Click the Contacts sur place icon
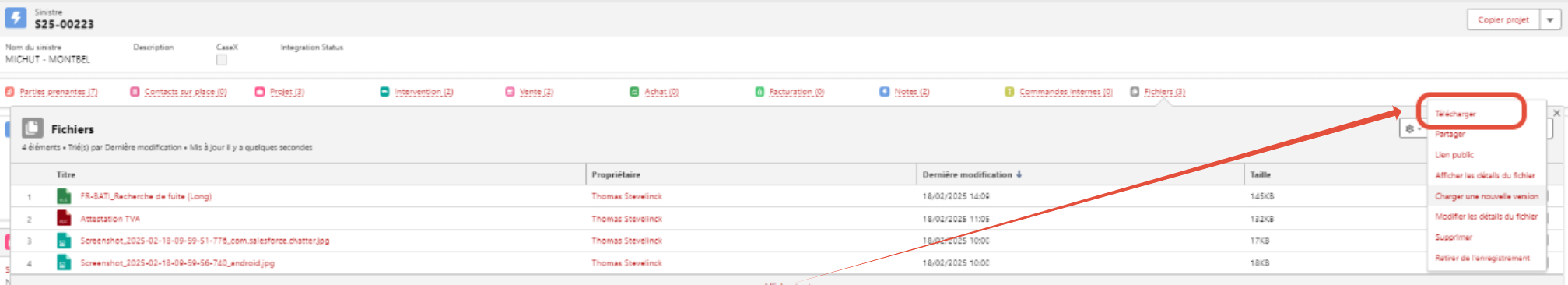1568x285 pixels. pos(135,92)
